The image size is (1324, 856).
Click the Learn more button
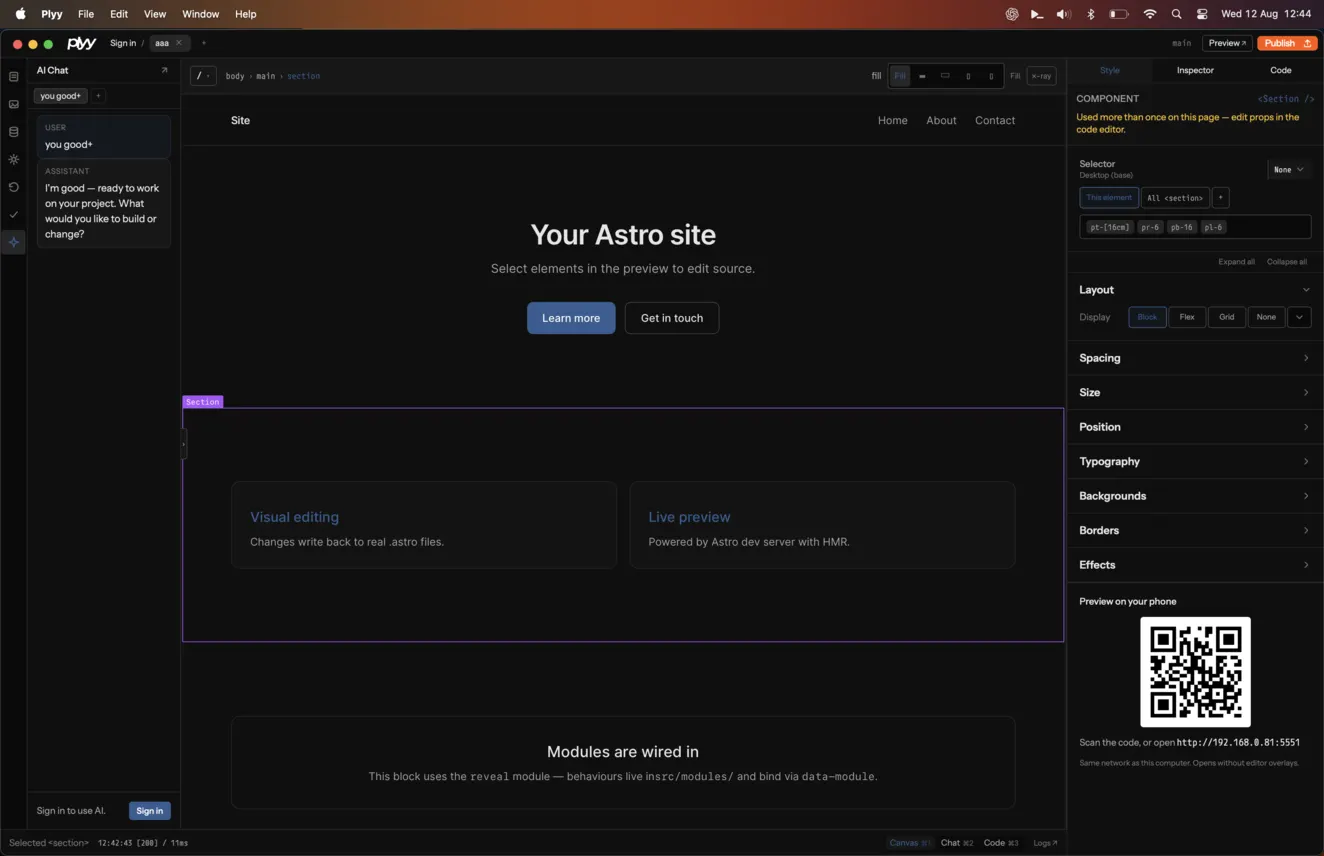click(571, 318)
